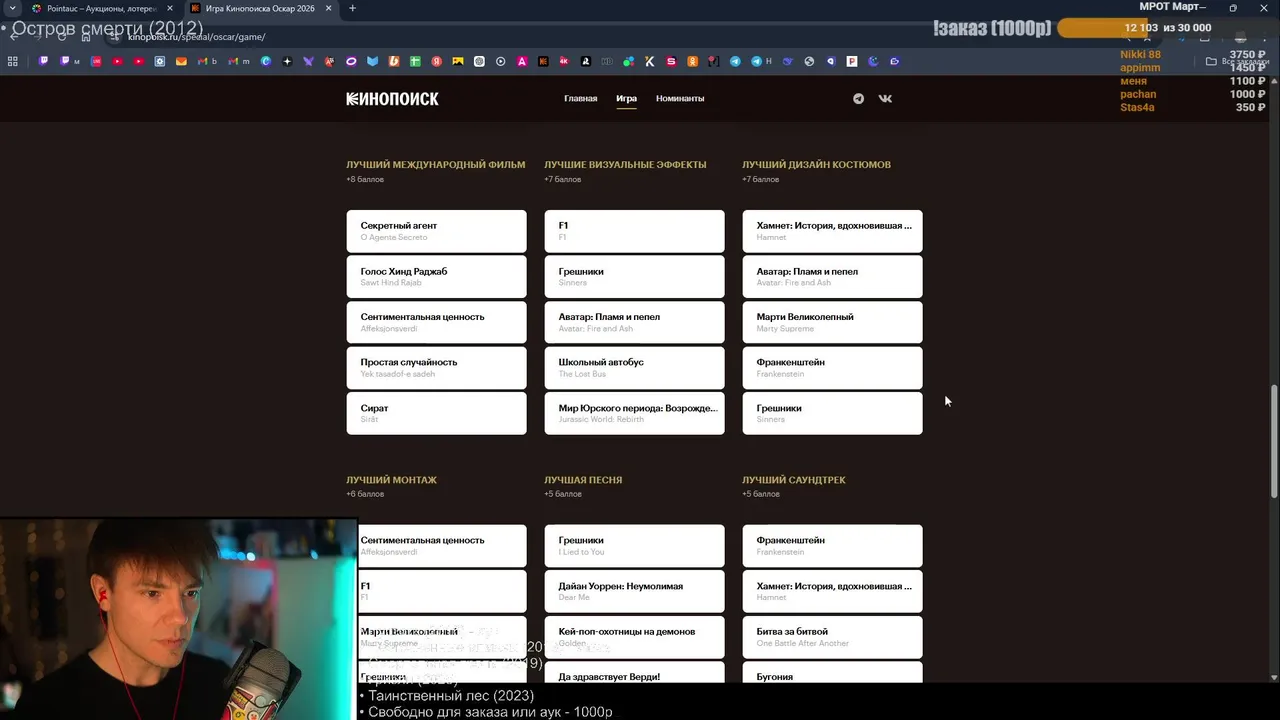Open the Все закладки bookmarks folder

[x=1238, y=61]
